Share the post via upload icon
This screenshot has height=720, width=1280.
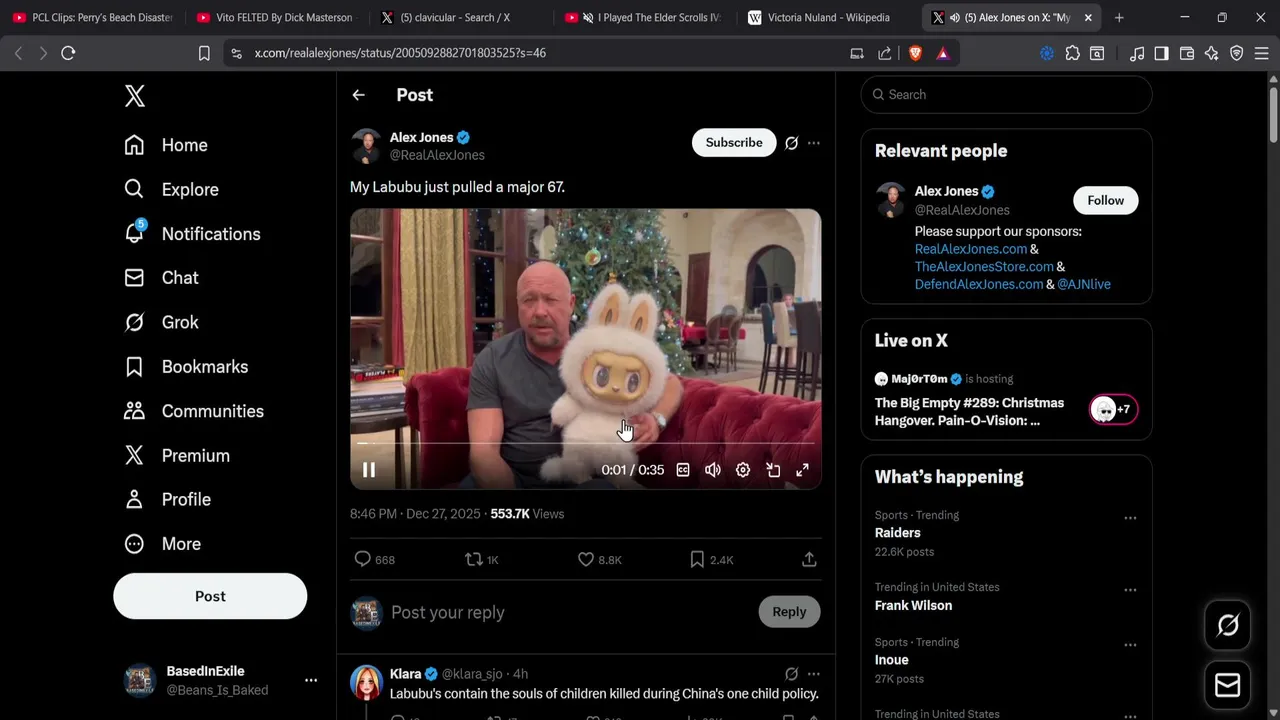[809, 560]
